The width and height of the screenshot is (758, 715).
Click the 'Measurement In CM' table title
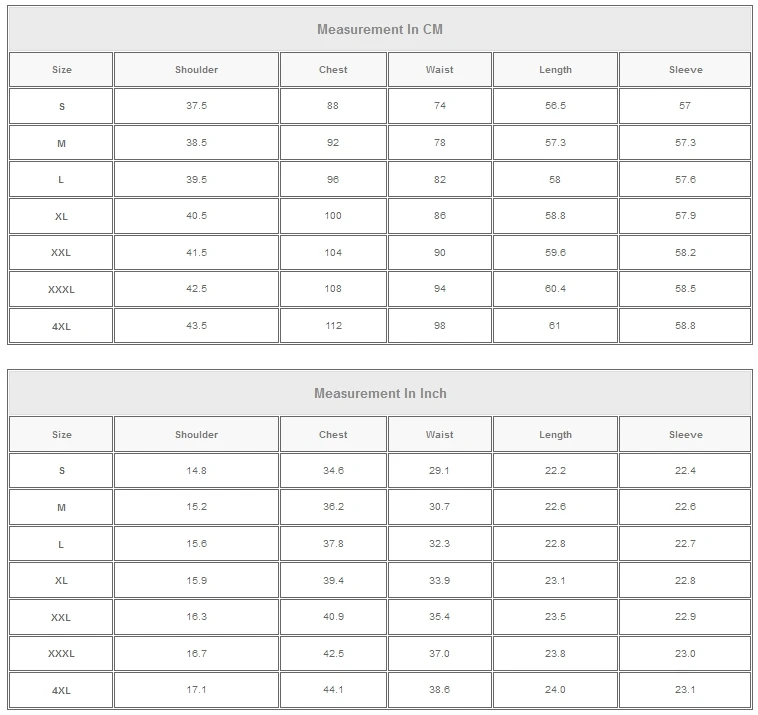[x=379, y=29]
